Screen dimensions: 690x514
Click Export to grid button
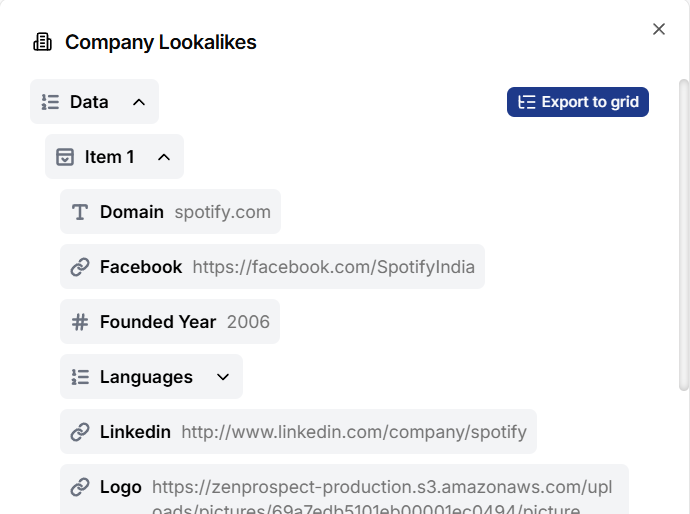click(578, 102)
